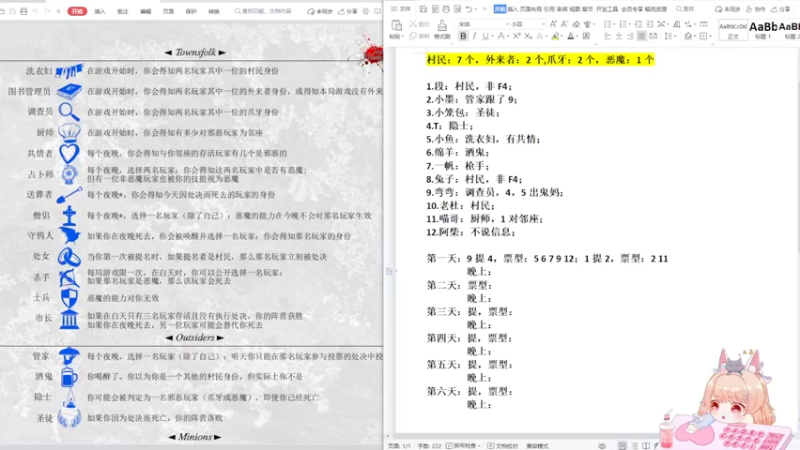
Task: Switch to Writer Developer Tools (开发工具) tab
Action: click(x=607, y=9)
